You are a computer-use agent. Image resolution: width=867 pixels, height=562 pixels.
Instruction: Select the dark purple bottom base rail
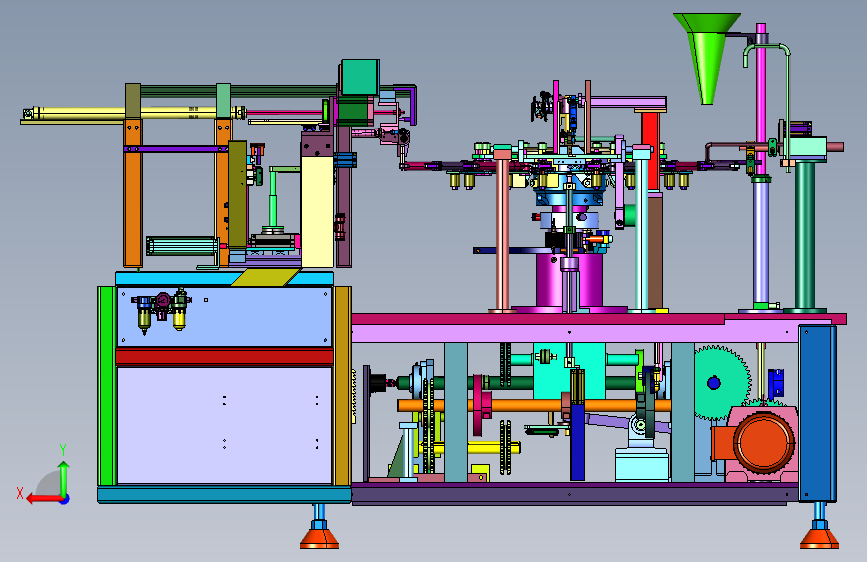point(575,492)
